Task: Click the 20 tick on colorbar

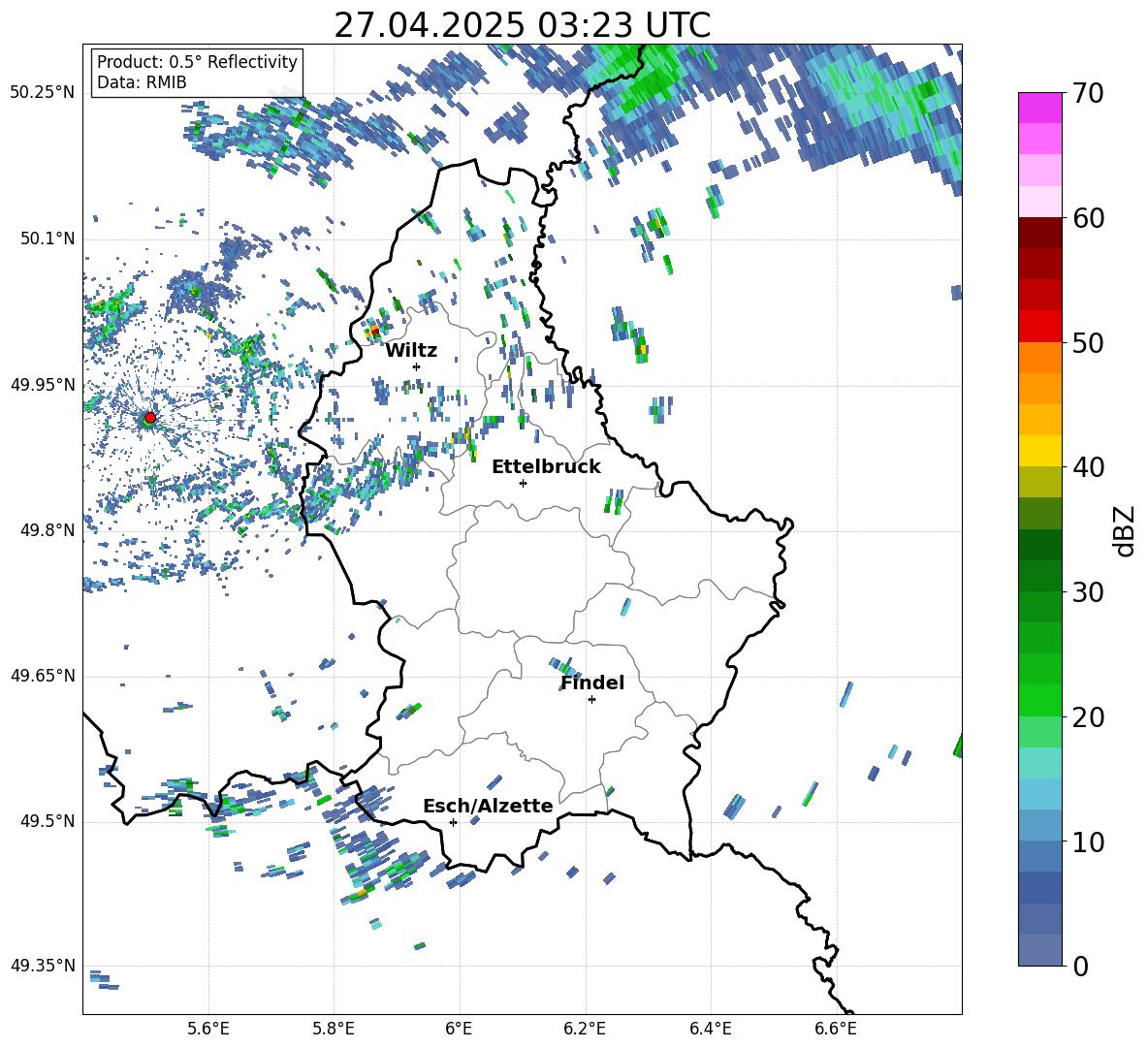Action: (1088, 717)
